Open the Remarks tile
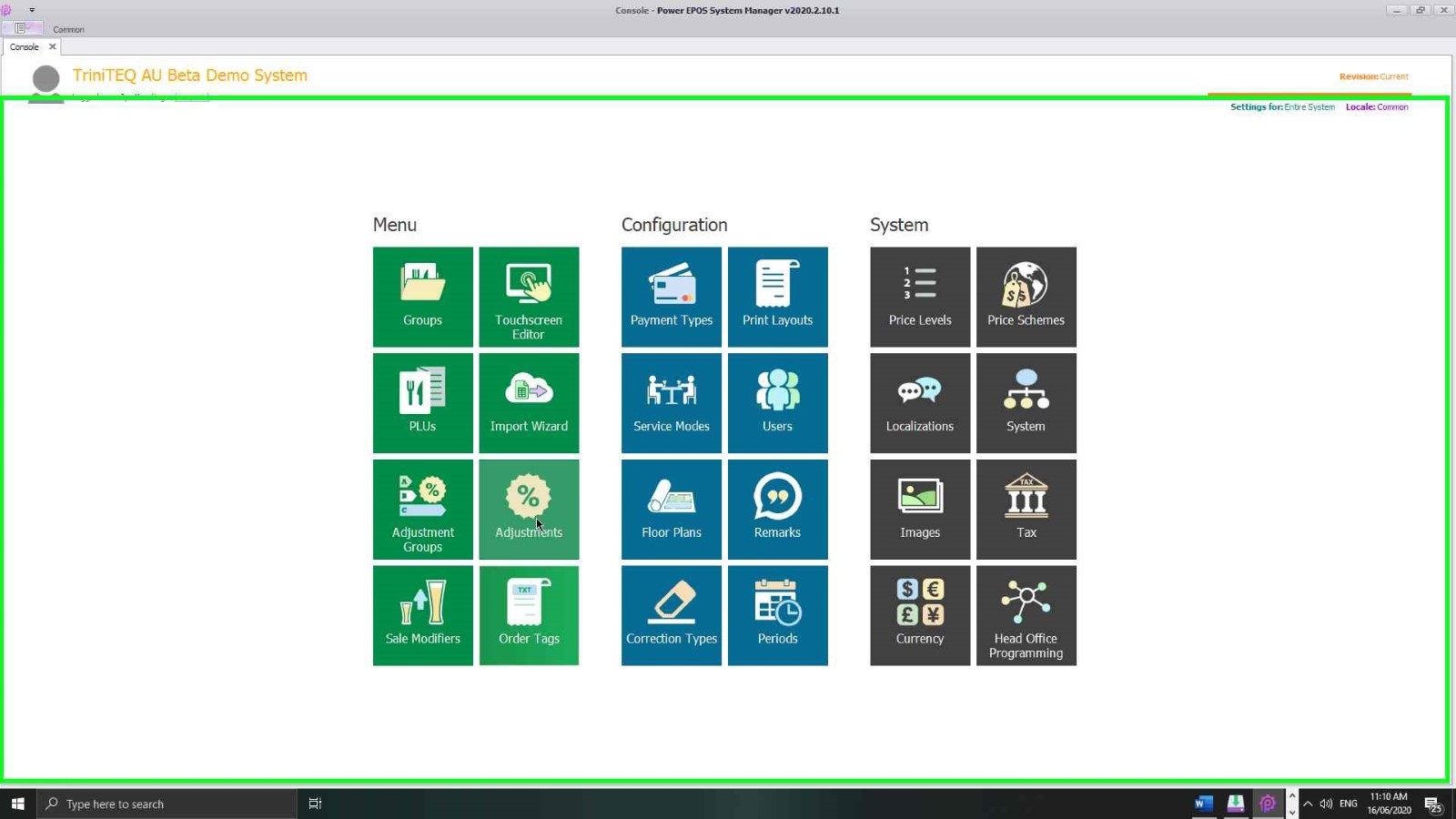 coord(777,510)
